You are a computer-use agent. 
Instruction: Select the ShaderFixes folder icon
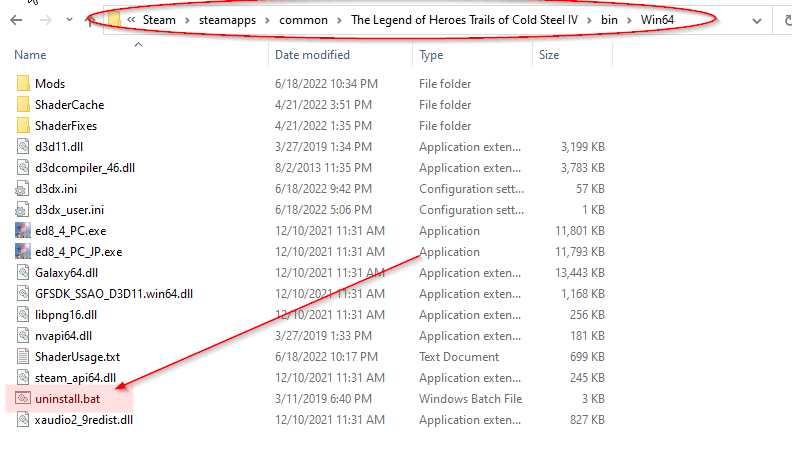click(x=23, y=125)
